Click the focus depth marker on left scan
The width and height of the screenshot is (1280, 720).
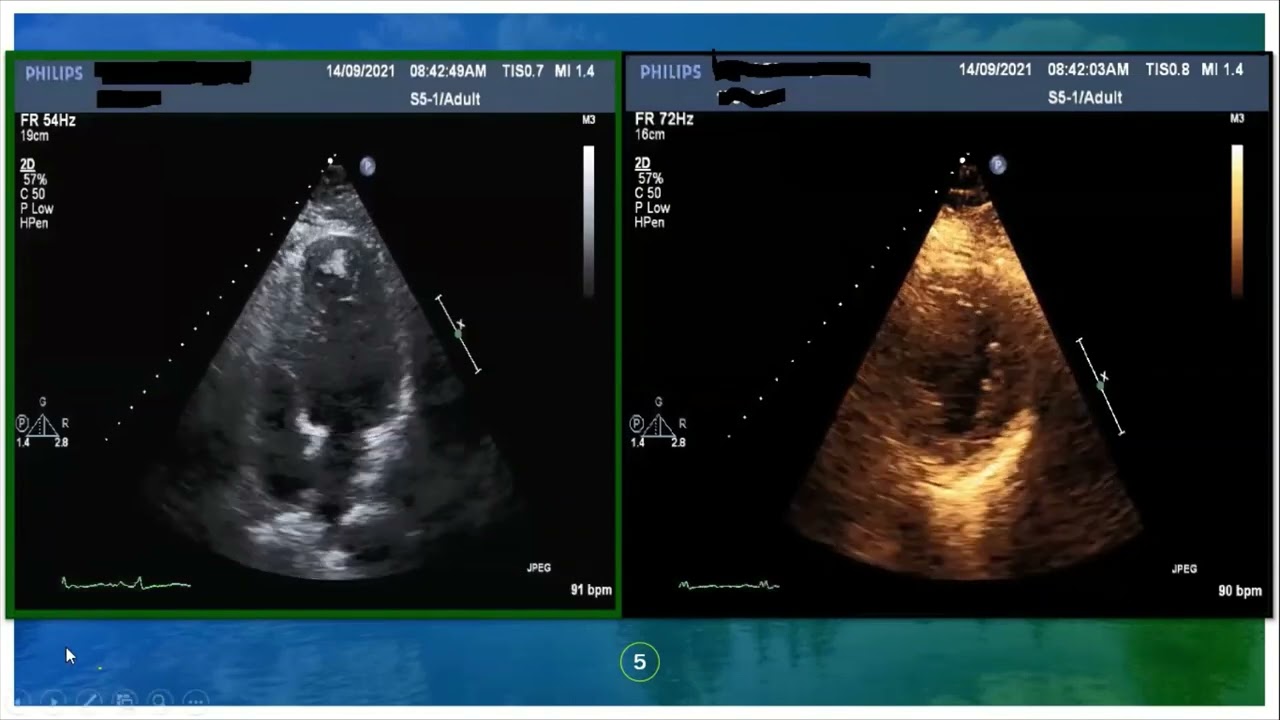click(459, 334)
